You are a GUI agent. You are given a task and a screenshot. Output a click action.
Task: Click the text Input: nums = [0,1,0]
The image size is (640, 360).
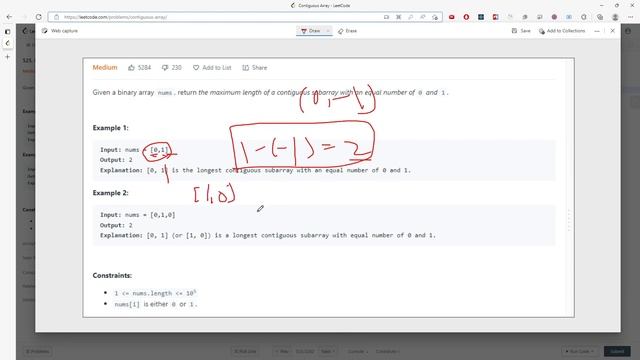138,215
